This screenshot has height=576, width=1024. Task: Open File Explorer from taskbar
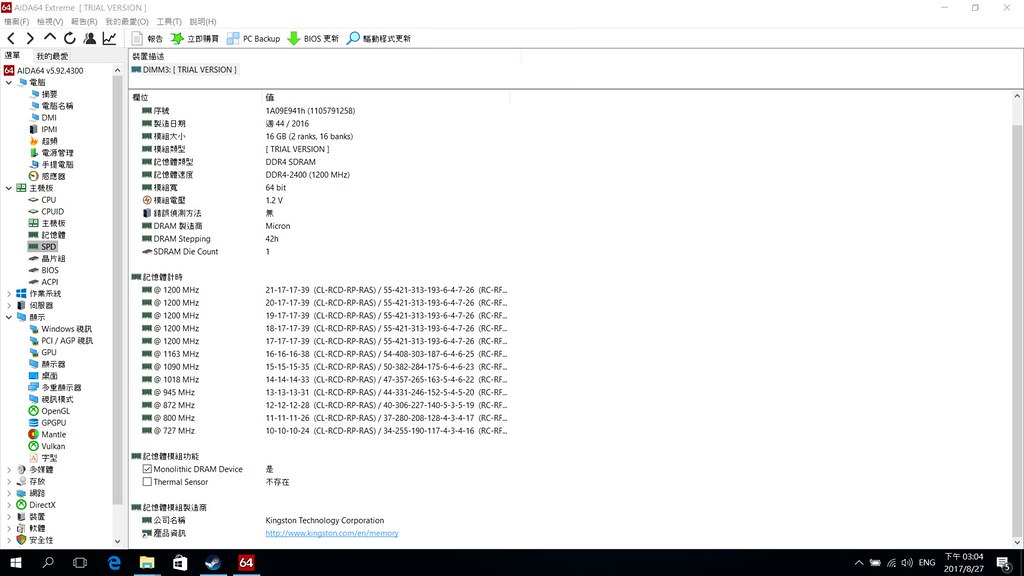(147, 562)
